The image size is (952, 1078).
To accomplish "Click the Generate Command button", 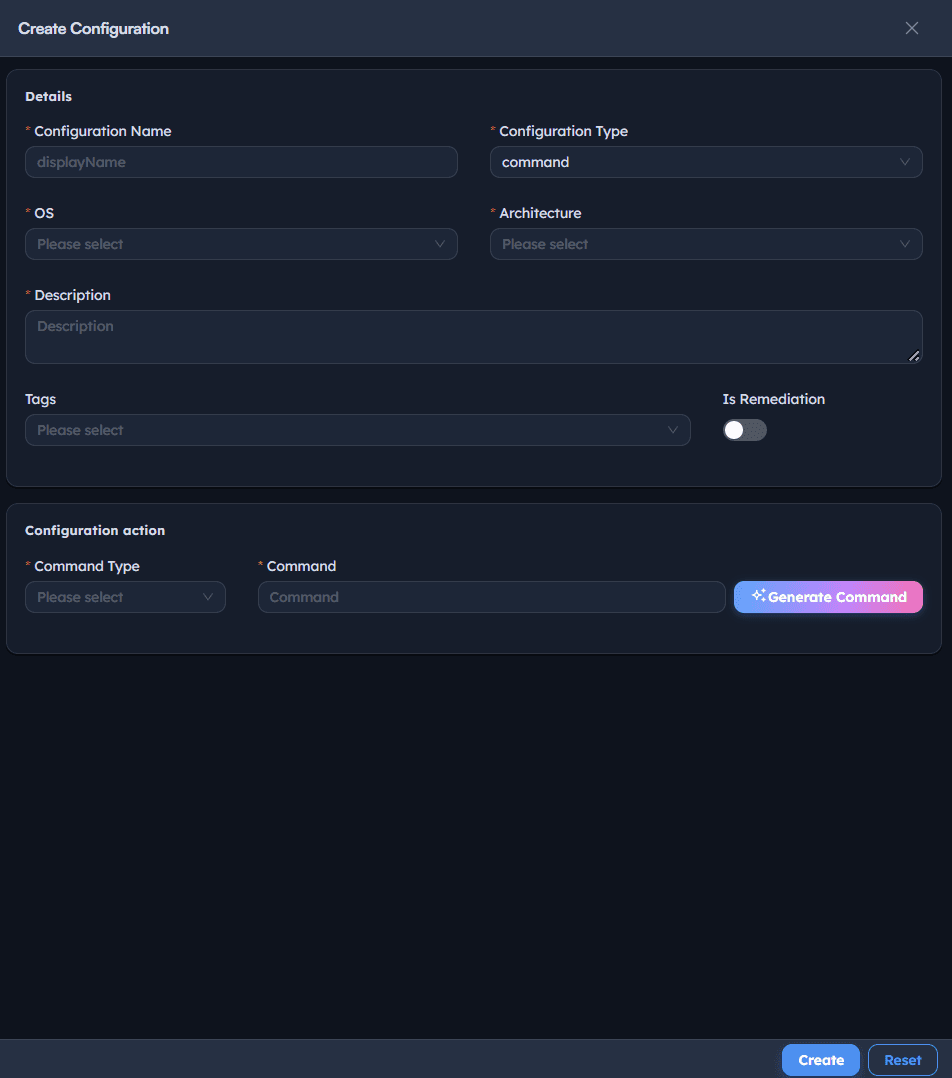I will (x=828, y=597).
